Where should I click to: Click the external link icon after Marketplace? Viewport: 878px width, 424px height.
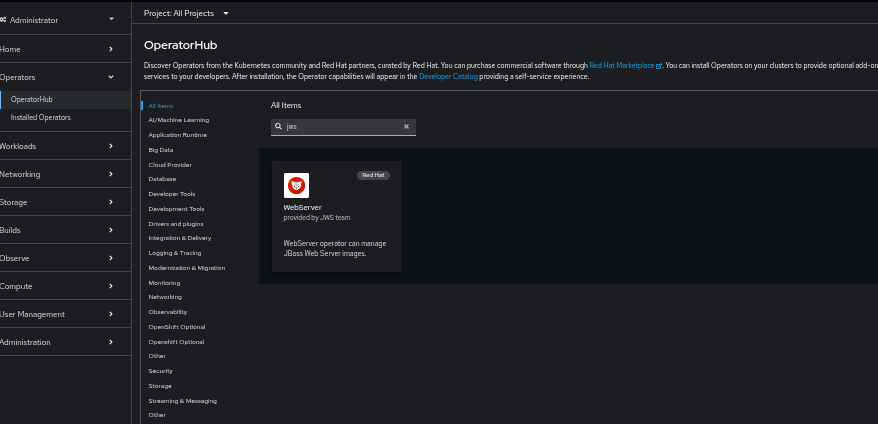click(x=659, y=66)
